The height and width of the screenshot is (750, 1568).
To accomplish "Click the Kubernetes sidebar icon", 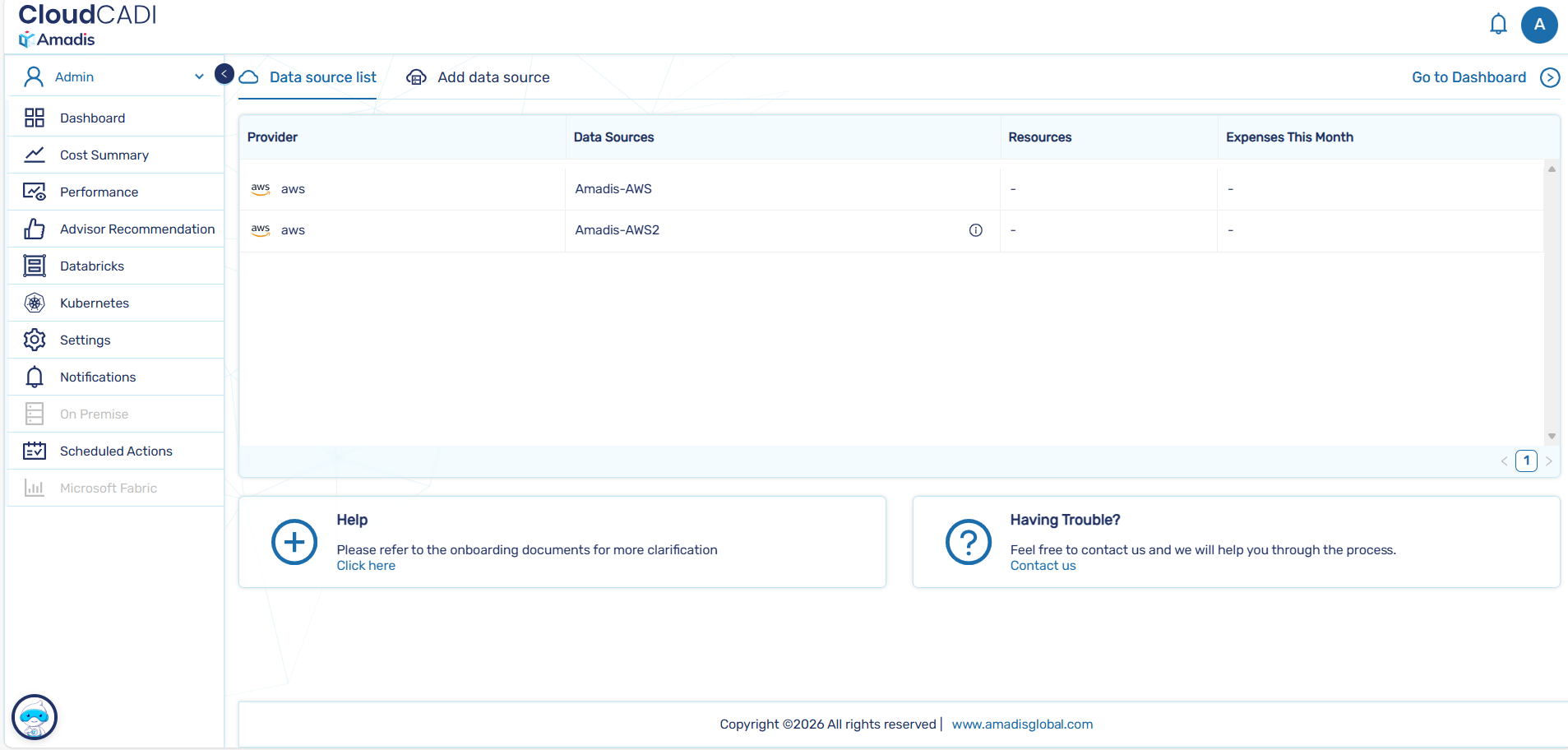I will click(x=35, y=303).
